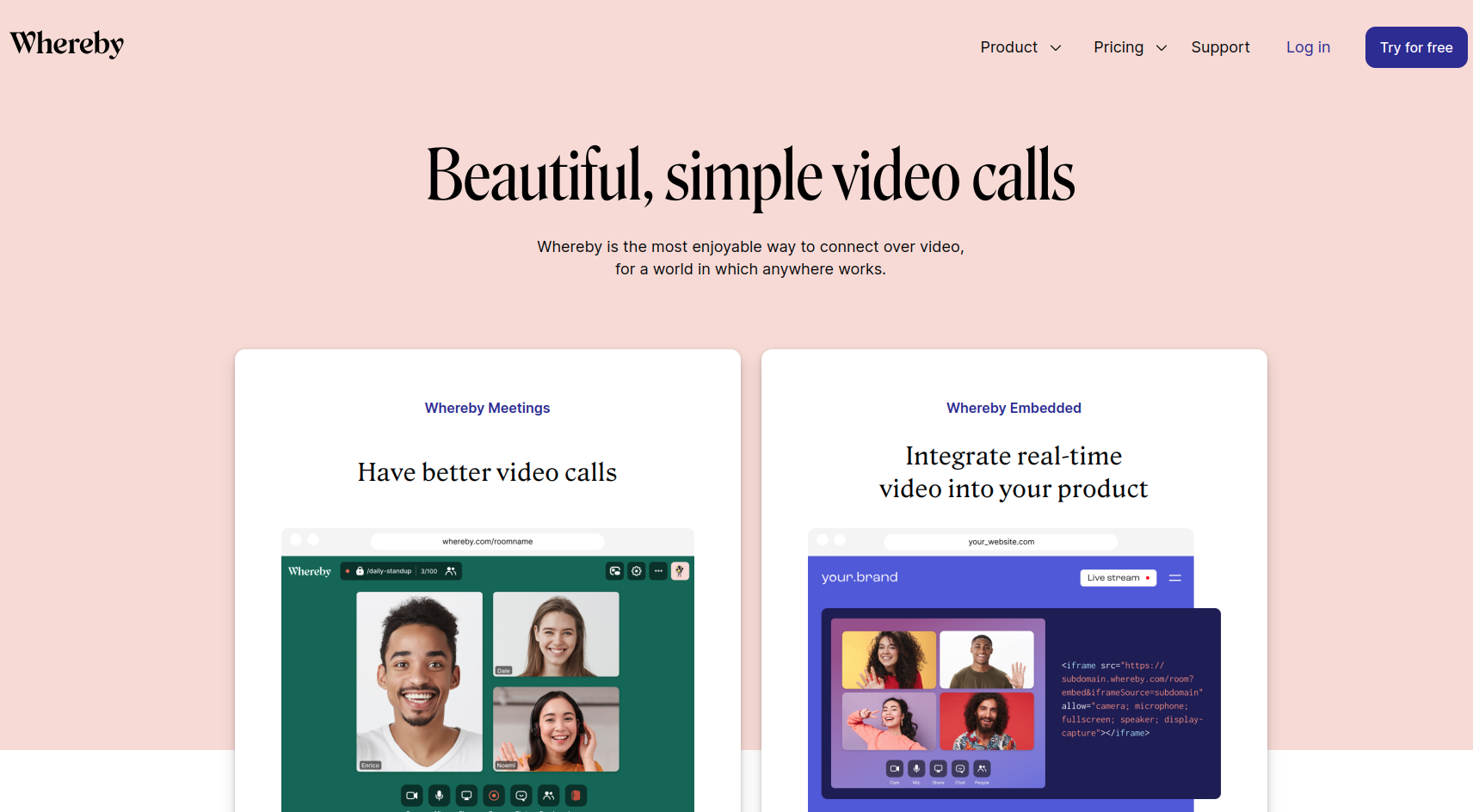Click the 3/100 participant count
Image resolution: width=1473 pixels, height=812 pixels.
point(428,571)
